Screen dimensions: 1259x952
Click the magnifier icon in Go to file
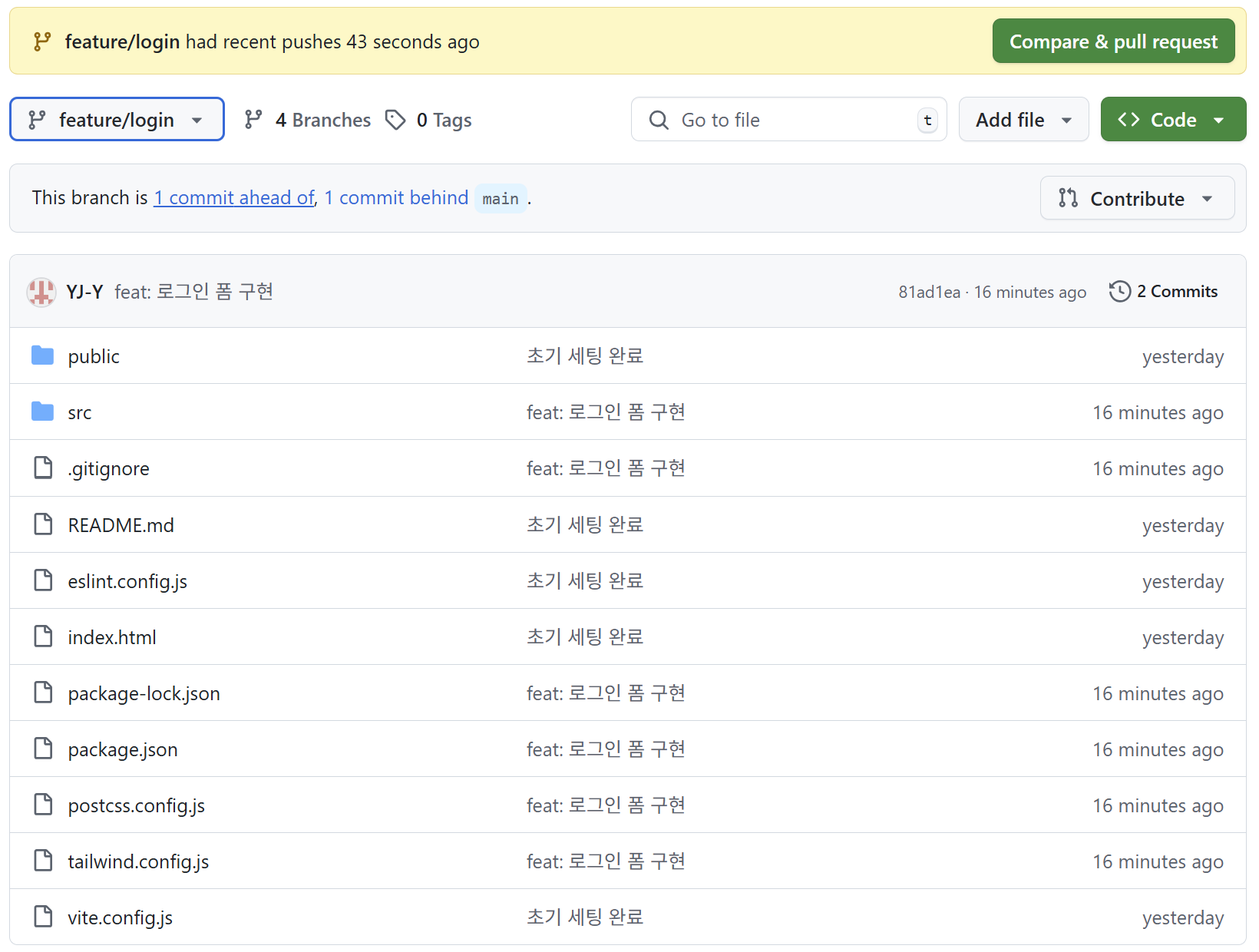659,120
